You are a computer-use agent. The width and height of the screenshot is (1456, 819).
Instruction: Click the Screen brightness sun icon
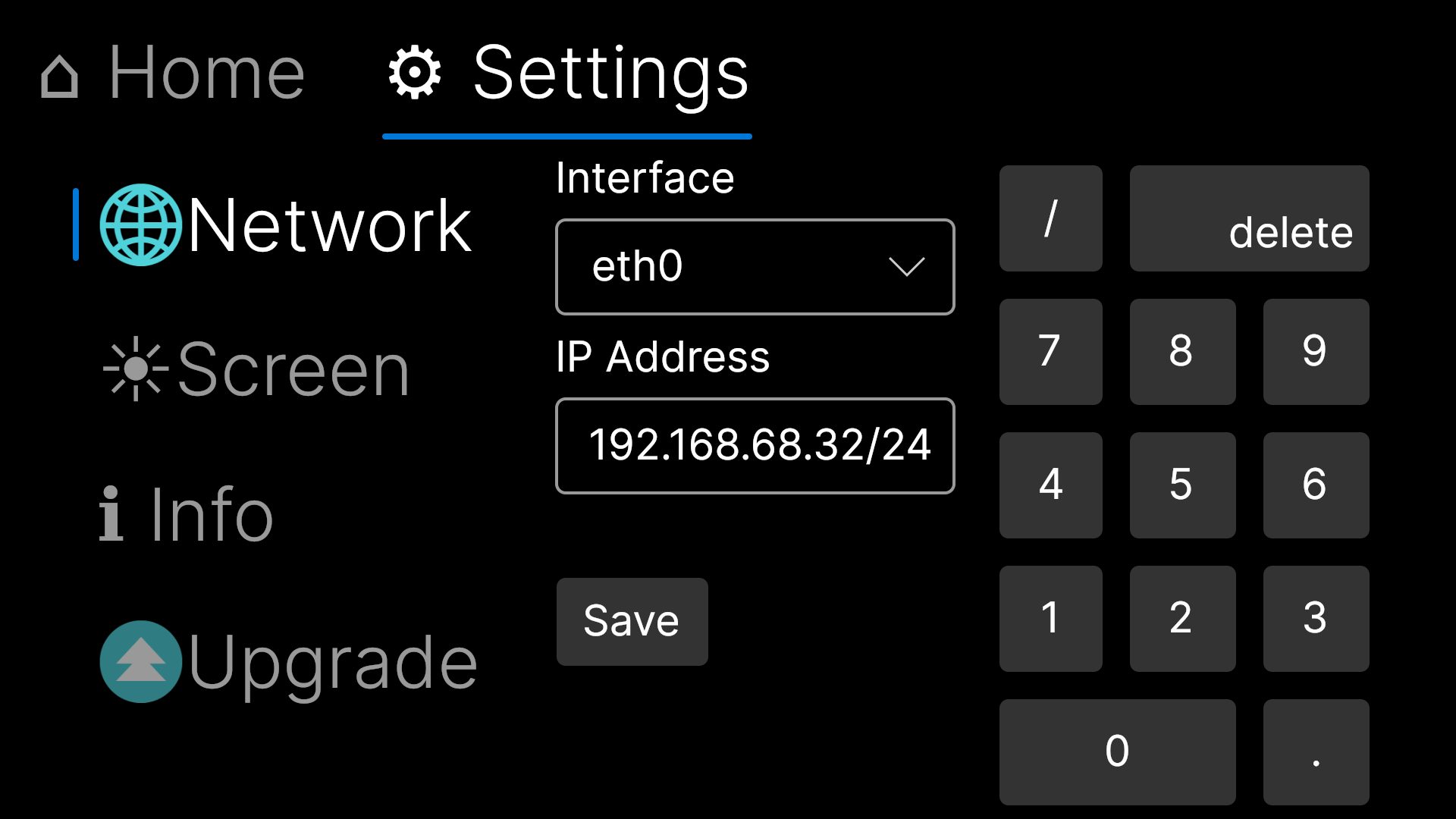[x=136, y=369]
